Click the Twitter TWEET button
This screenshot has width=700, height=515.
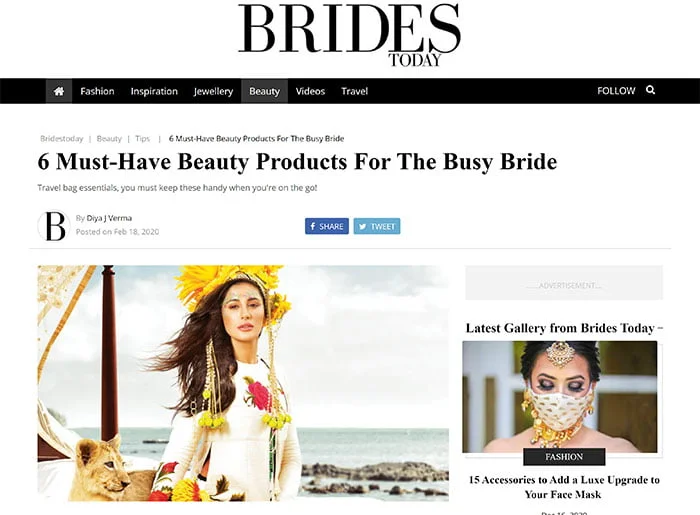(x=377, y=226)
